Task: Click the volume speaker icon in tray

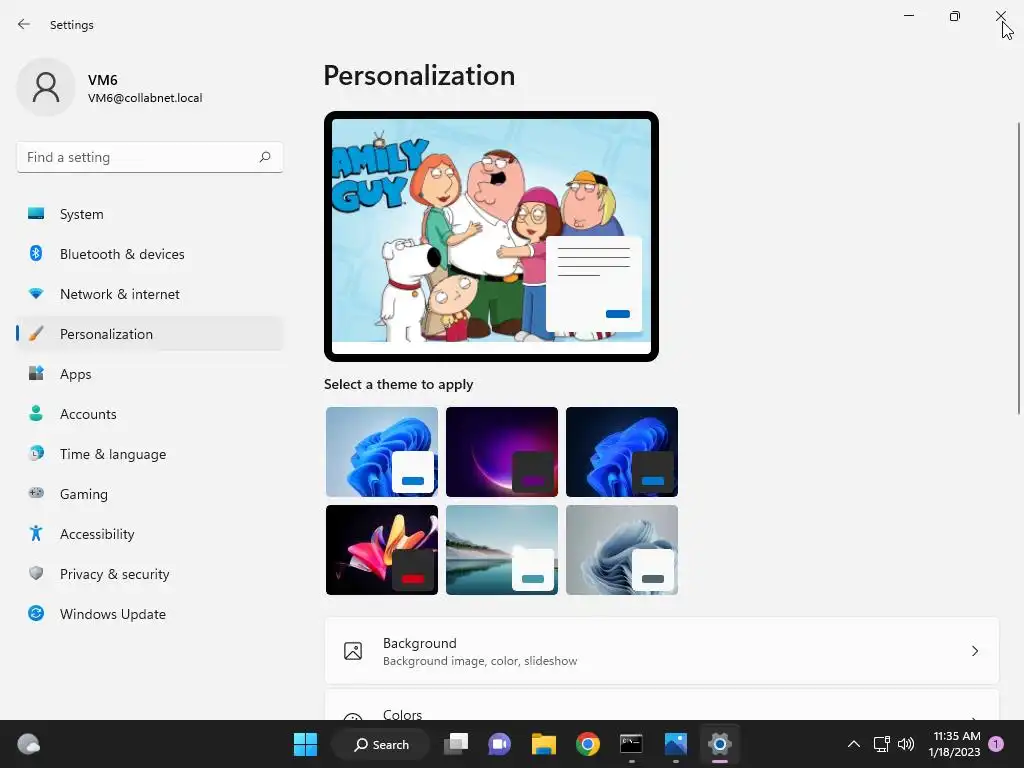Action: tap(906, 744)
